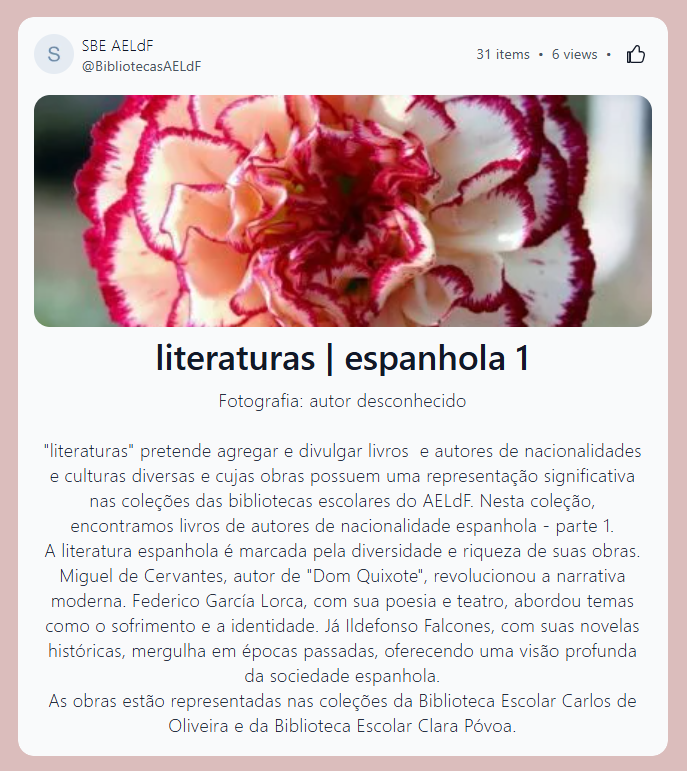Open the SBE AELdF profile avatar
687x771 pixels.
click(x=54, y=54)
